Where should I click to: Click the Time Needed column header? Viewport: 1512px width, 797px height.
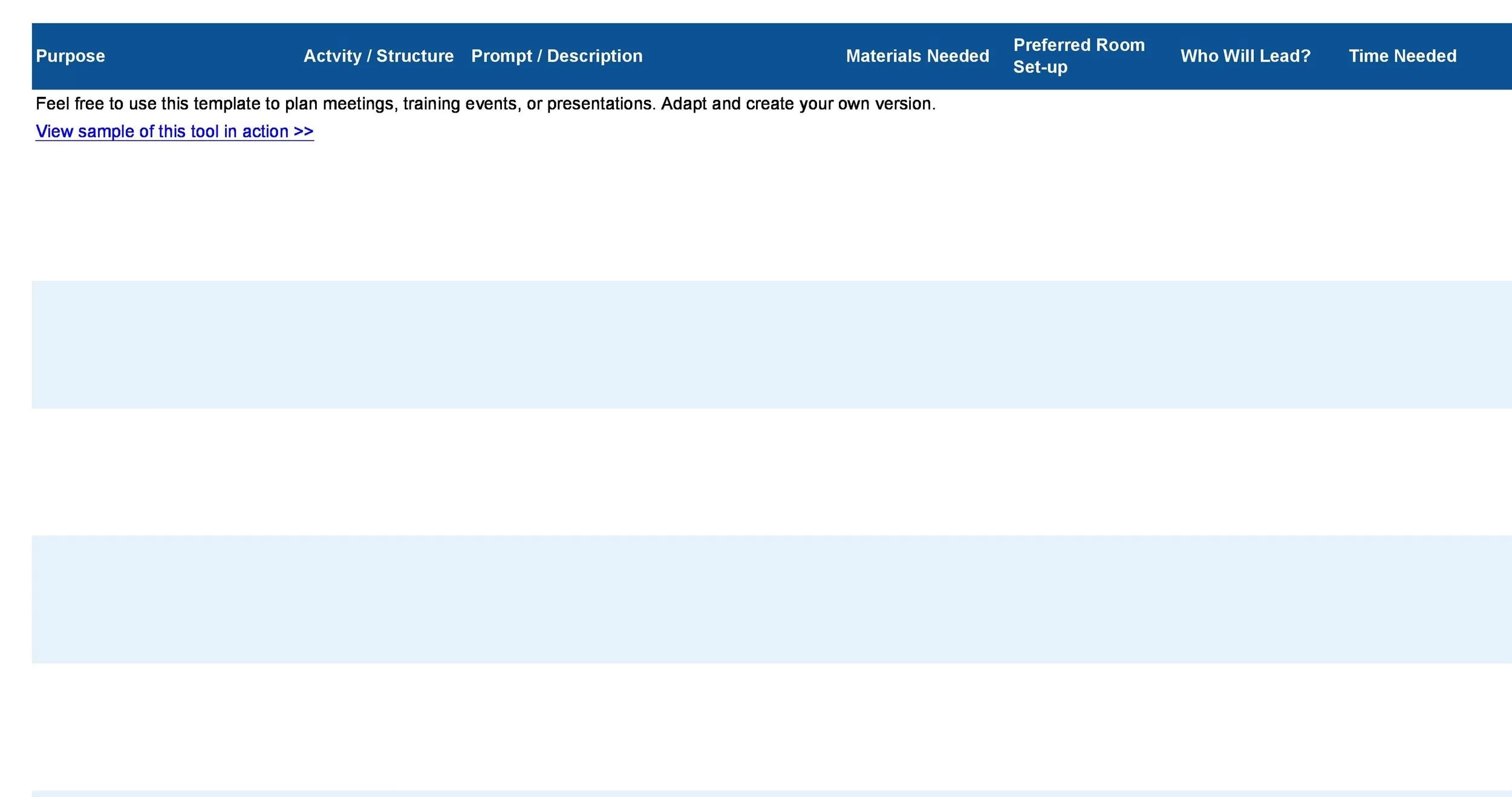point(1402,56)
